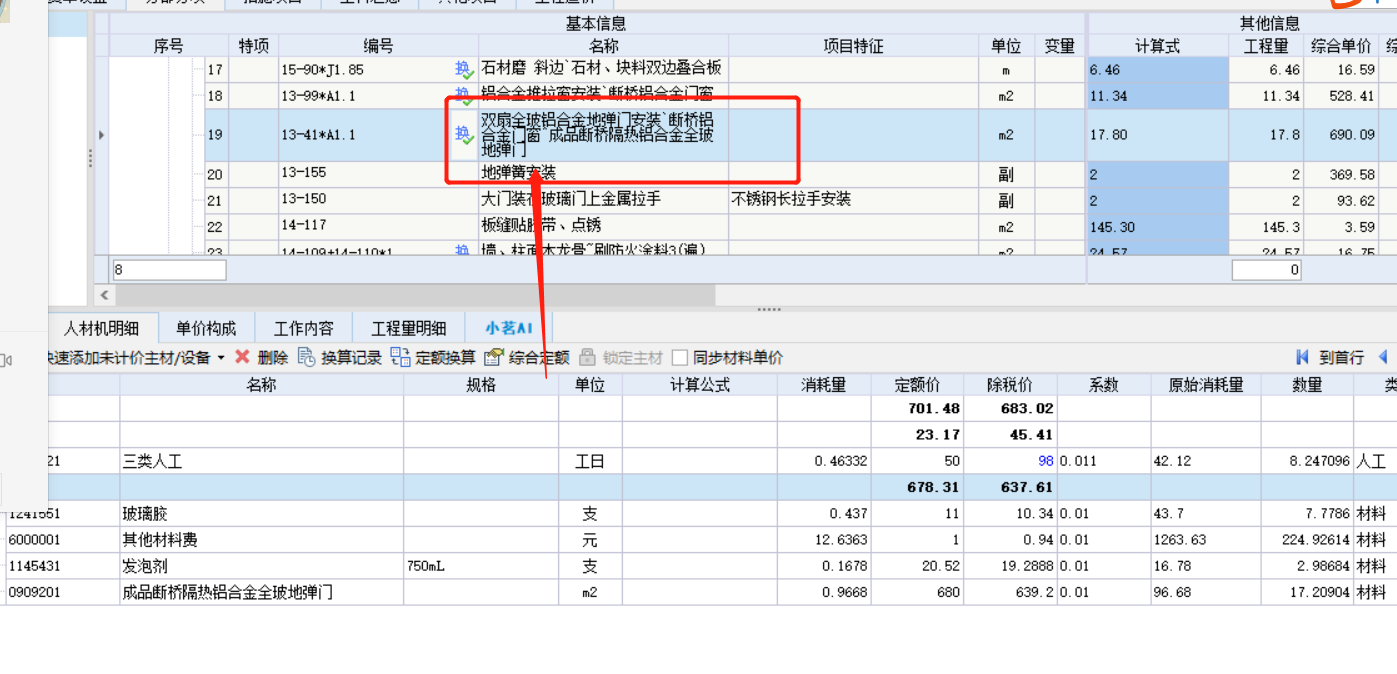Enable the 同步材料单价 checkbox

680,357
